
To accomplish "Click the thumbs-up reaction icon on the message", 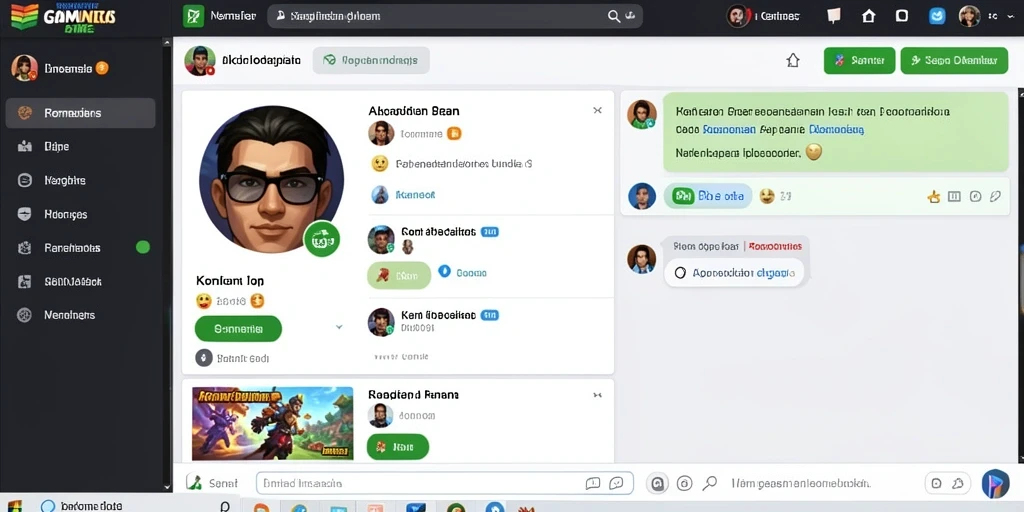I will (934, 196).
